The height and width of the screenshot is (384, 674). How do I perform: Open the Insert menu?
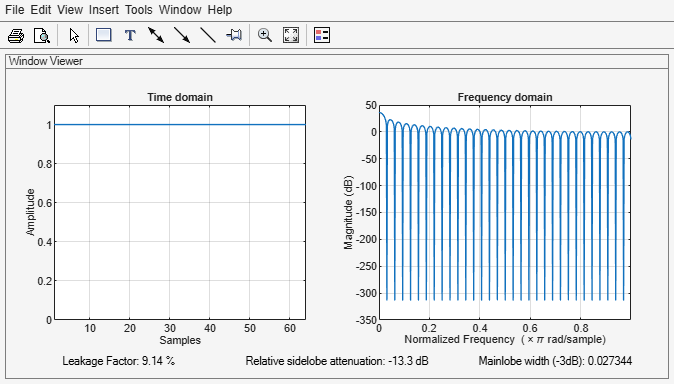click(x=104, y=9)
